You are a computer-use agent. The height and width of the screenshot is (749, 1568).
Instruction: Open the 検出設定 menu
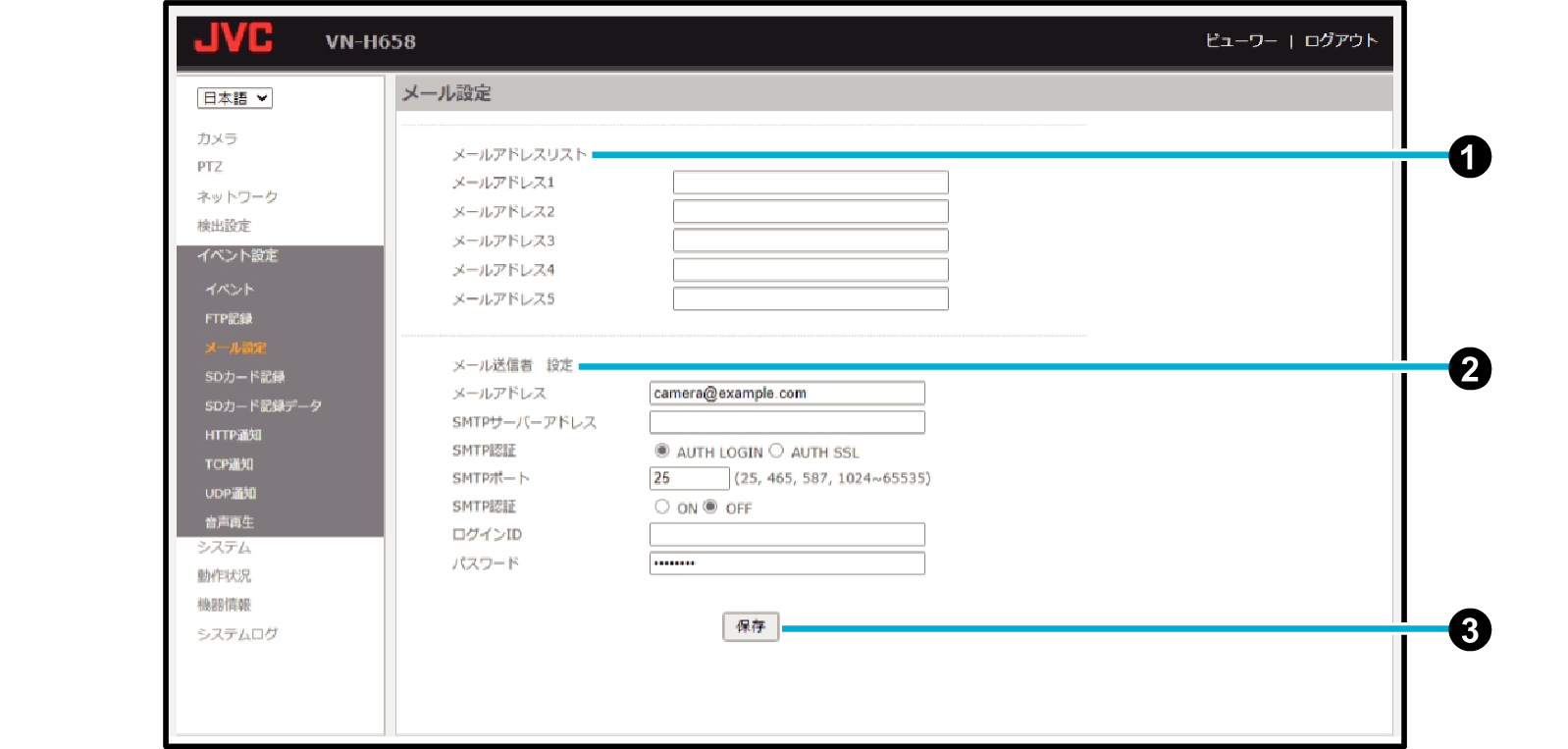[x=224, y=226]
